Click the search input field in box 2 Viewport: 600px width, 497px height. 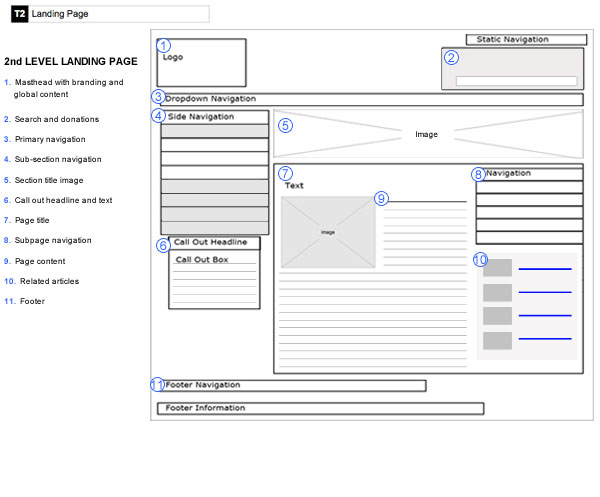[516, 81]
